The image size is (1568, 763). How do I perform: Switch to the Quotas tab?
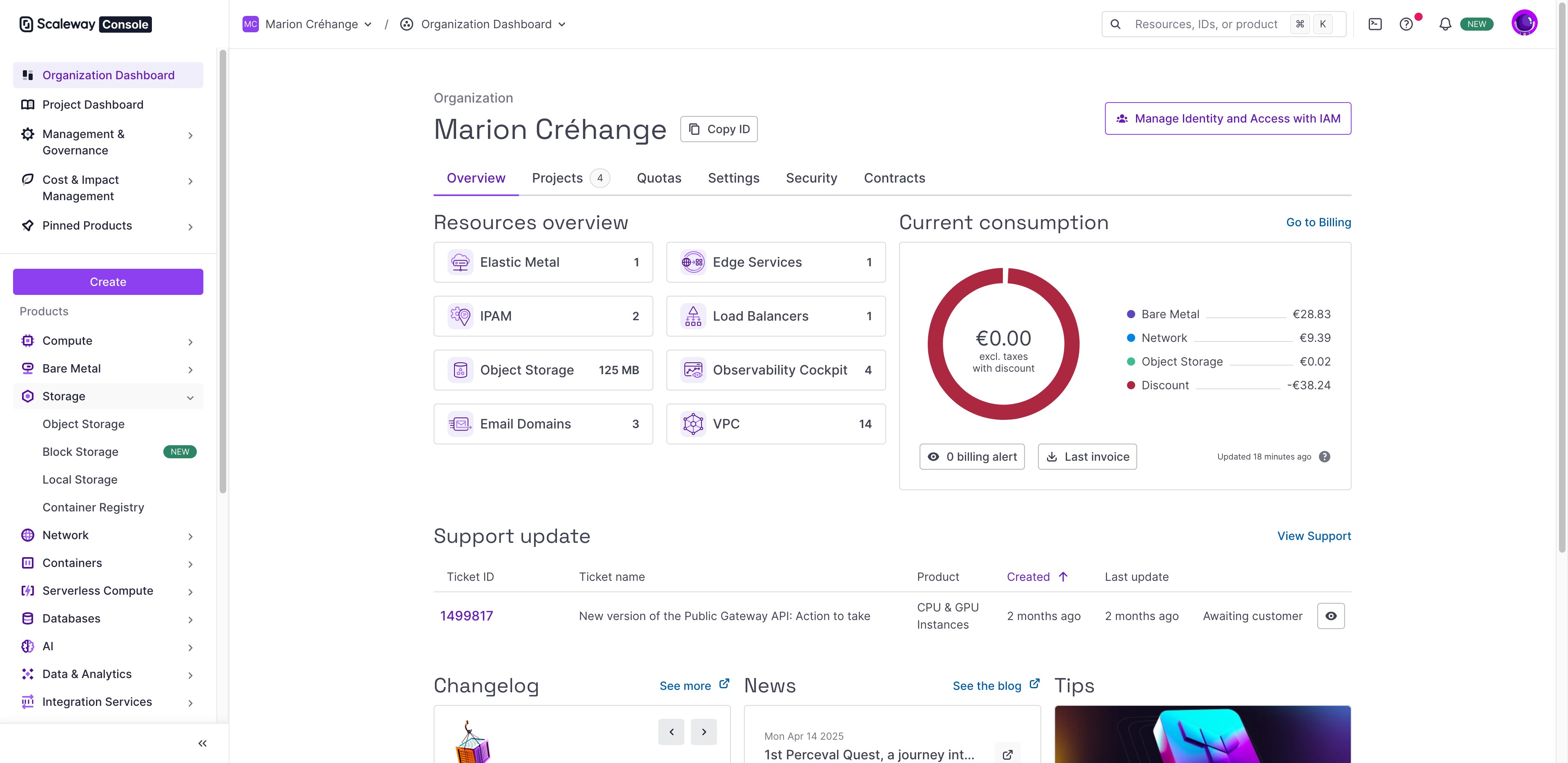[659, 178]
